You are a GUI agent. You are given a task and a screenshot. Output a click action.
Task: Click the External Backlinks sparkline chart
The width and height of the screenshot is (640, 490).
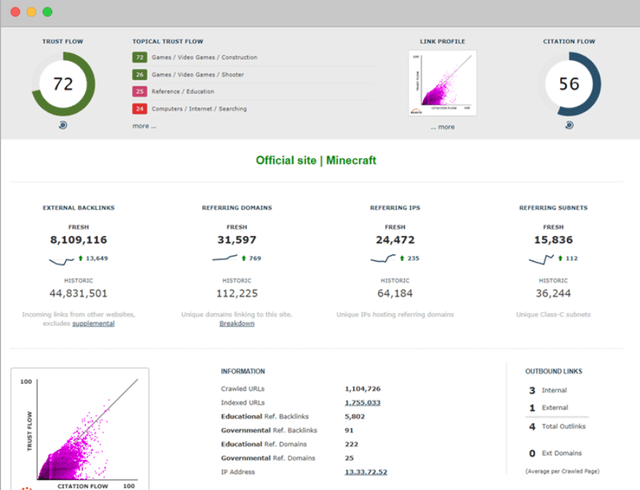(x=62, y=261)
